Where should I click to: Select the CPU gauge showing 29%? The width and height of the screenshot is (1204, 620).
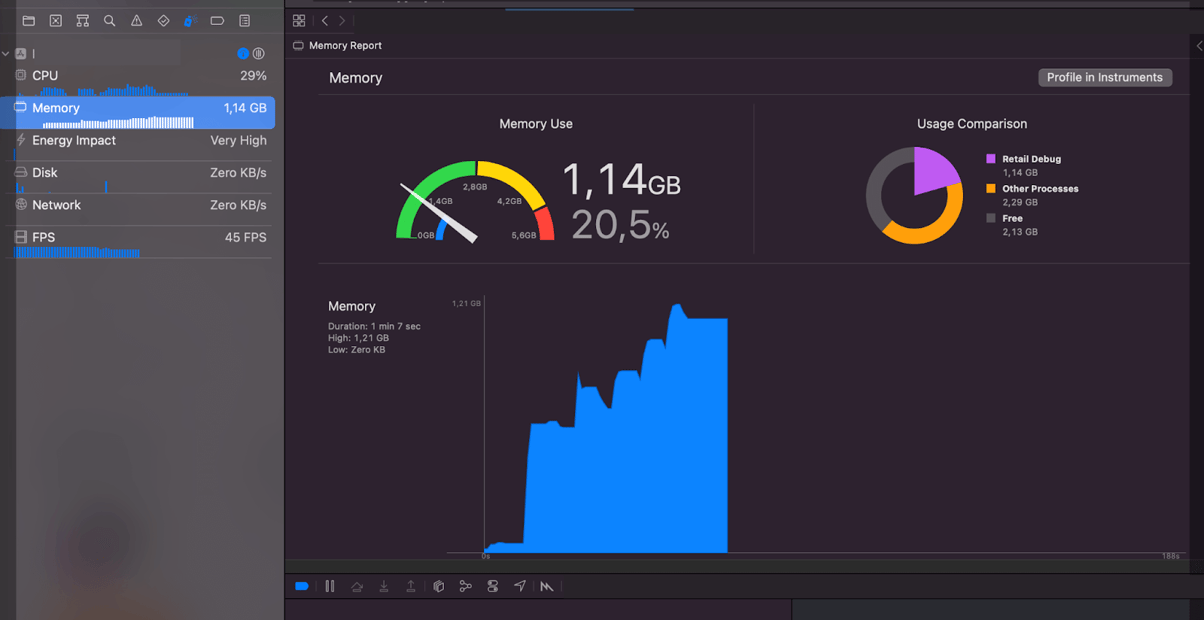(x=140, y=75)
